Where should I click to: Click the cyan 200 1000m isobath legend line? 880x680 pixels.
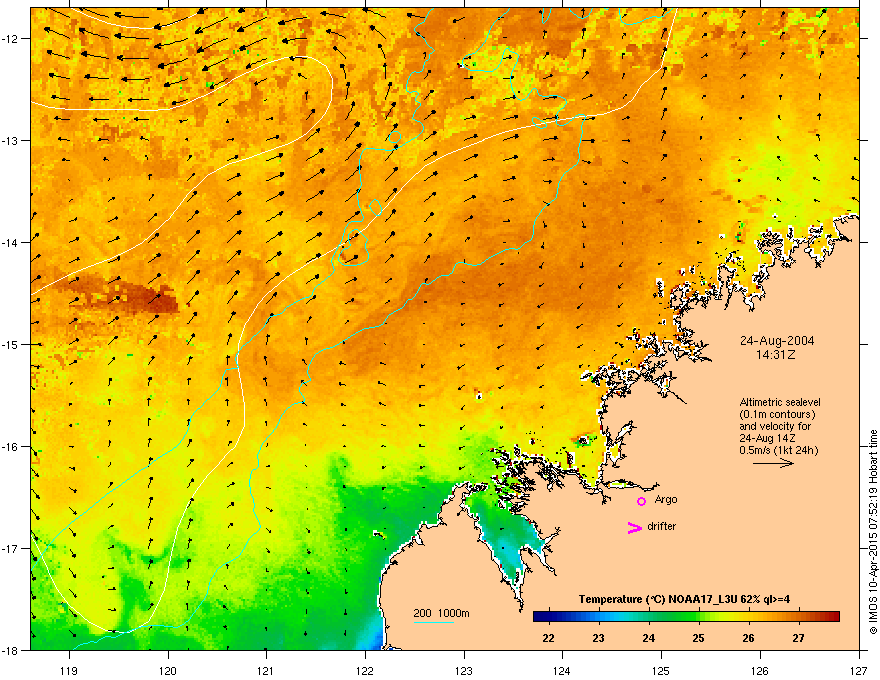433,623
